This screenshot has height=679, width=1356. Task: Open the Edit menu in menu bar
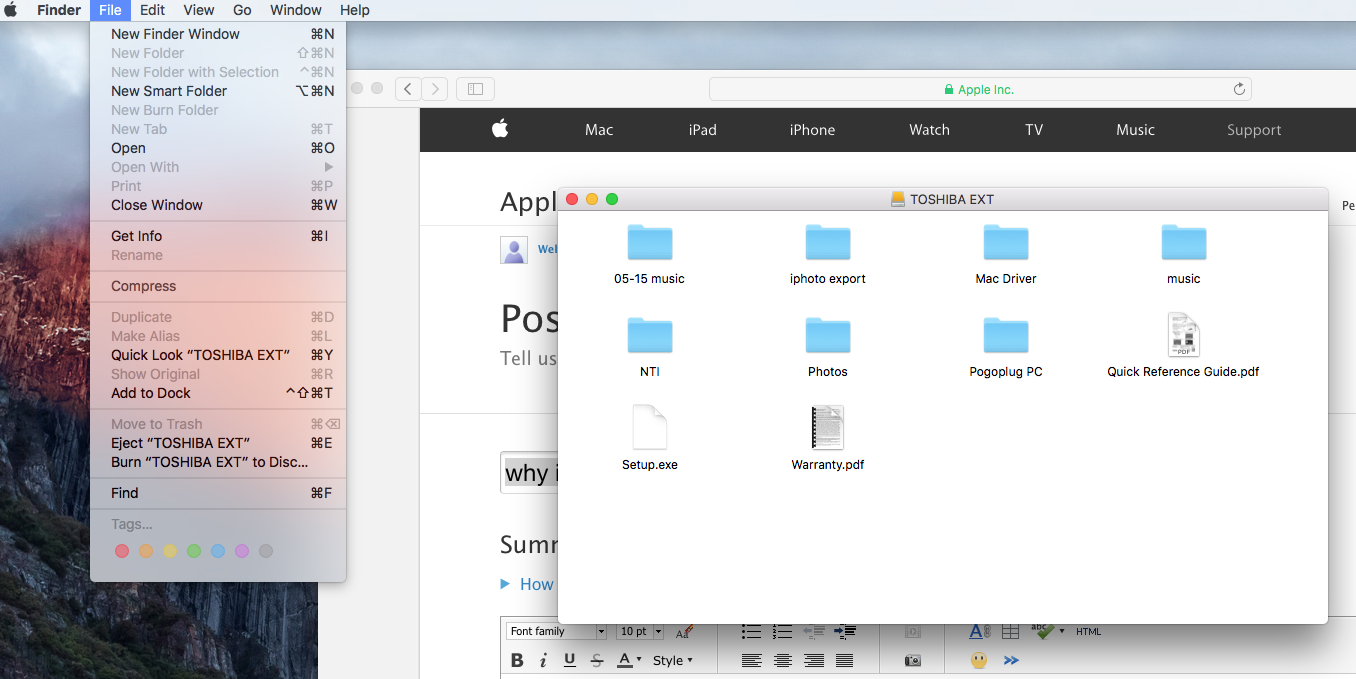(152, 10)
